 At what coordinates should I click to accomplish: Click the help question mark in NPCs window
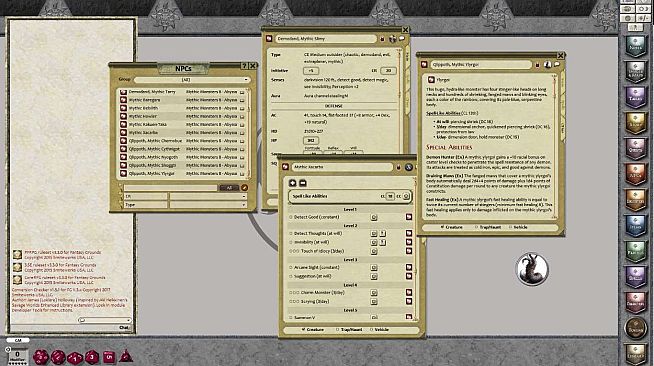pos(244,66)
